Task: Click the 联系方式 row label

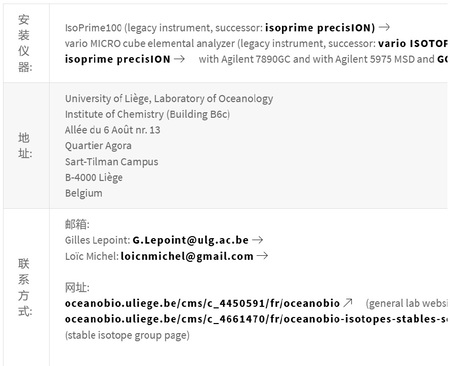Action: (24, 287)
